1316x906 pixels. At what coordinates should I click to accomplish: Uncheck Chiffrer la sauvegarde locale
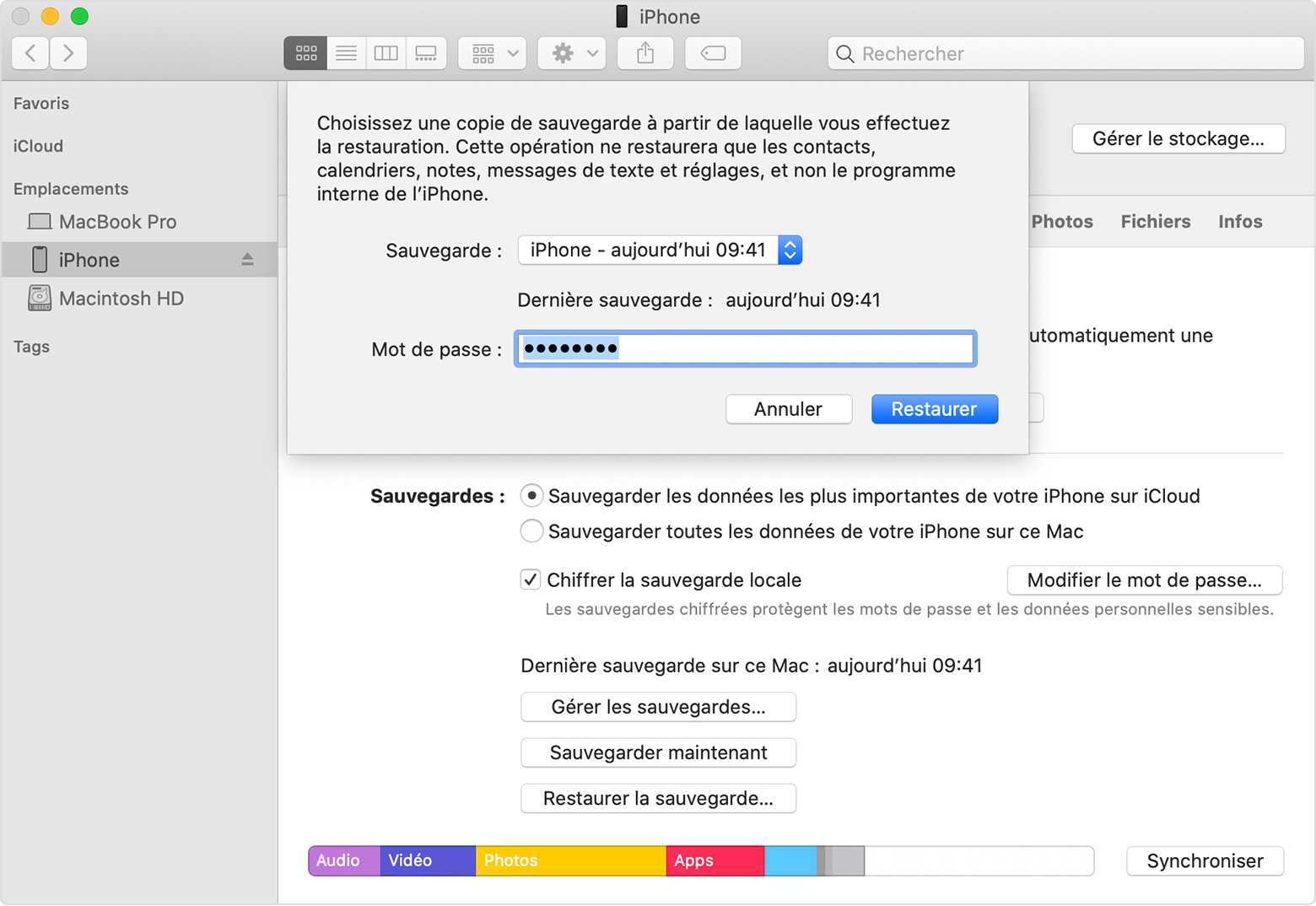click(x=531, y=580)
